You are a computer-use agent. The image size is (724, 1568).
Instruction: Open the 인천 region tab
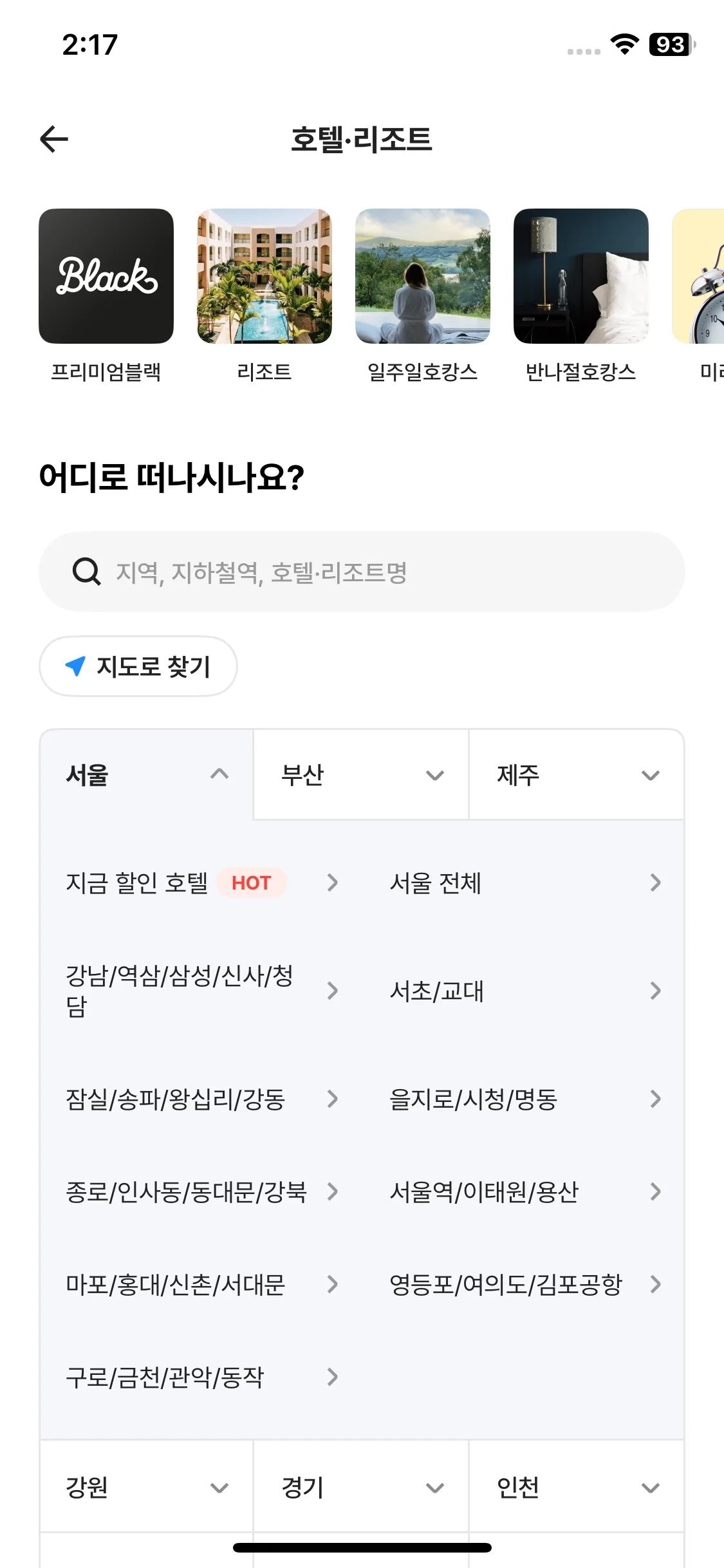click(x=576, y=1487)
